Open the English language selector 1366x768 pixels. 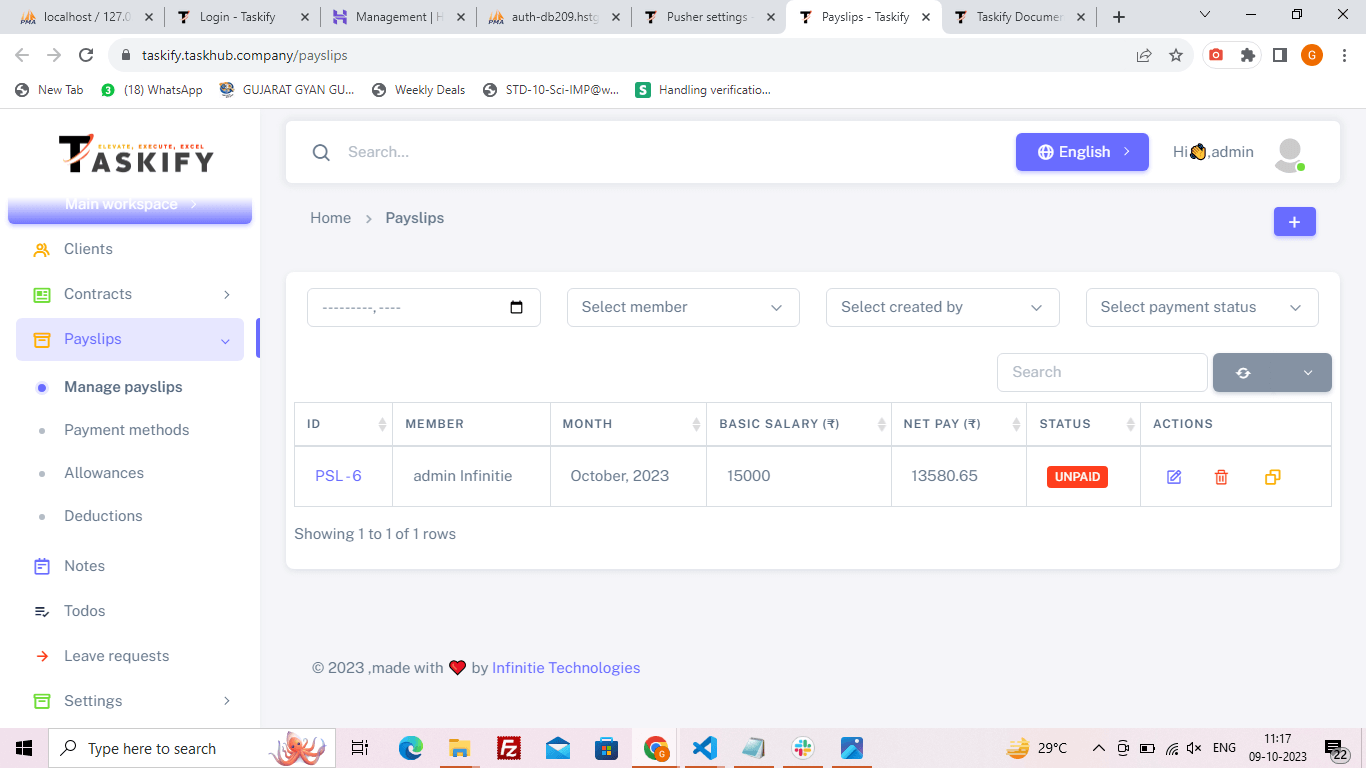(1082, 152)
